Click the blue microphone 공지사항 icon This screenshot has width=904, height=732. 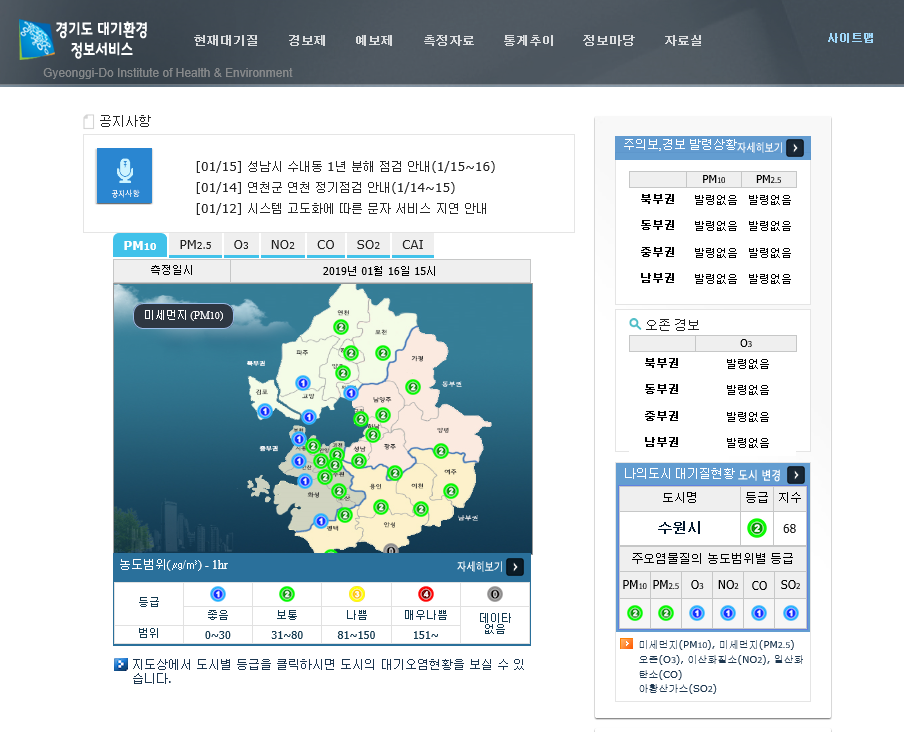pos(124,176)
